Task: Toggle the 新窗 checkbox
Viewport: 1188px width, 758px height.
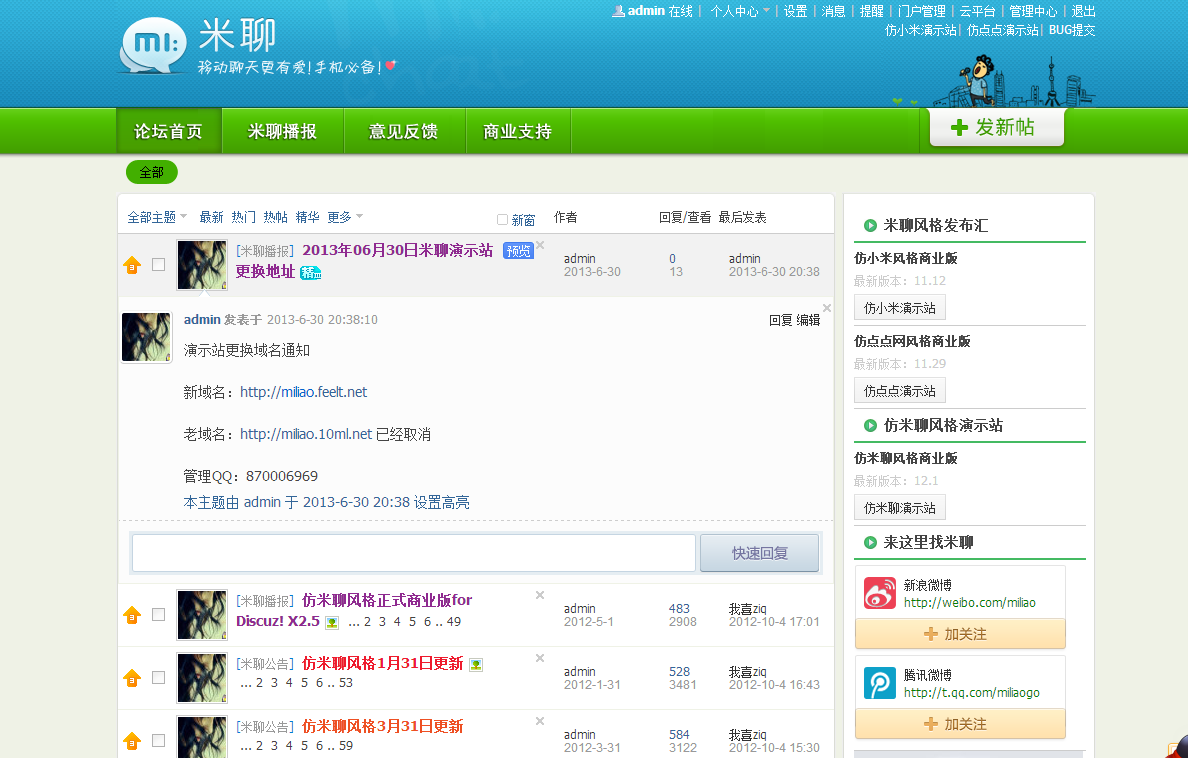Action: pyautogui.click(x=502, y=220)
